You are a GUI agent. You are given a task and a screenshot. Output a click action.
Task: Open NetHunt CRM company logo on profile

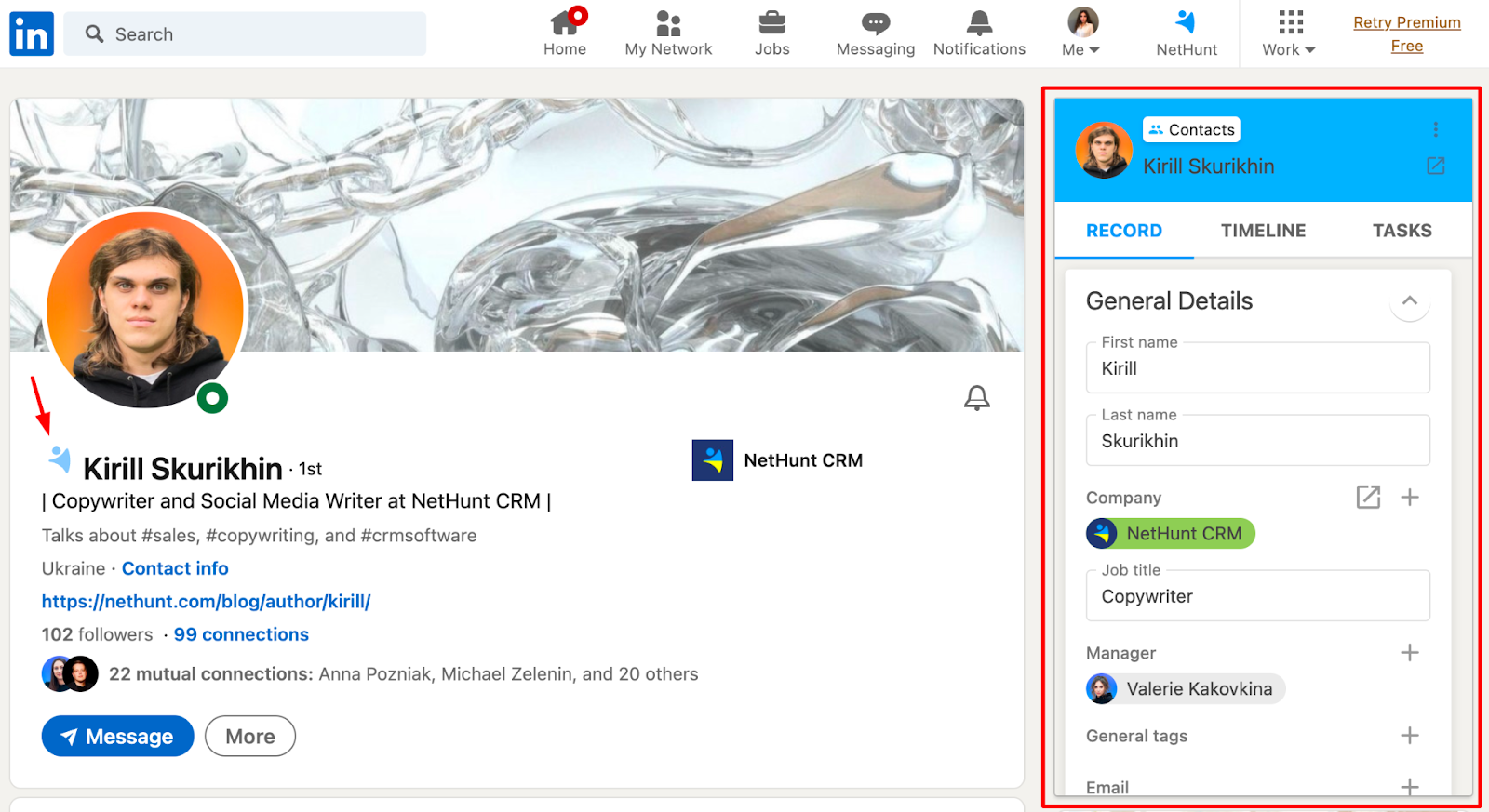[713, 460]
